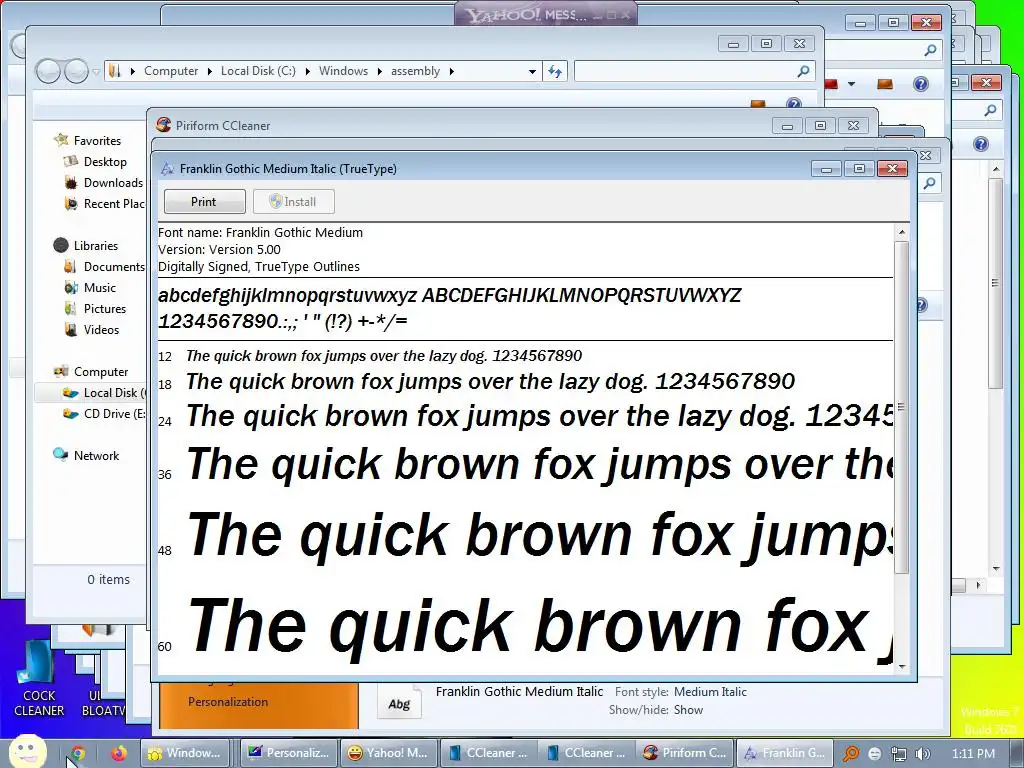The height and width of the screenshot is (768, 1024).
Task: Click the folder icon in address bar
Action: click(x=115, y=71)
